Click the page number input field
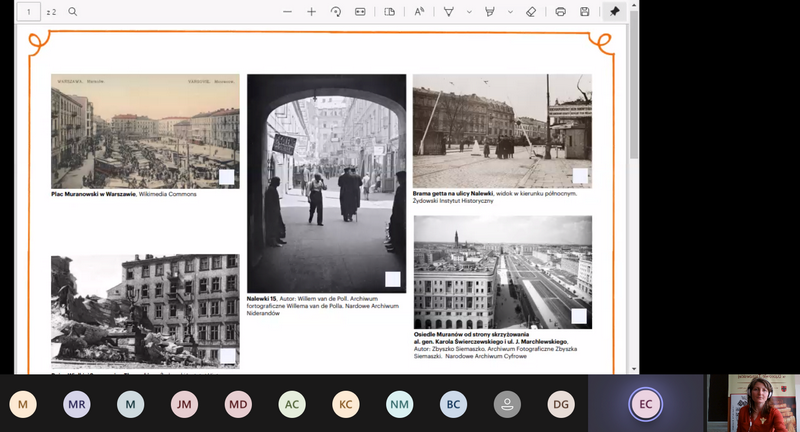Screen dimensions: 800x432 (27, 12)
